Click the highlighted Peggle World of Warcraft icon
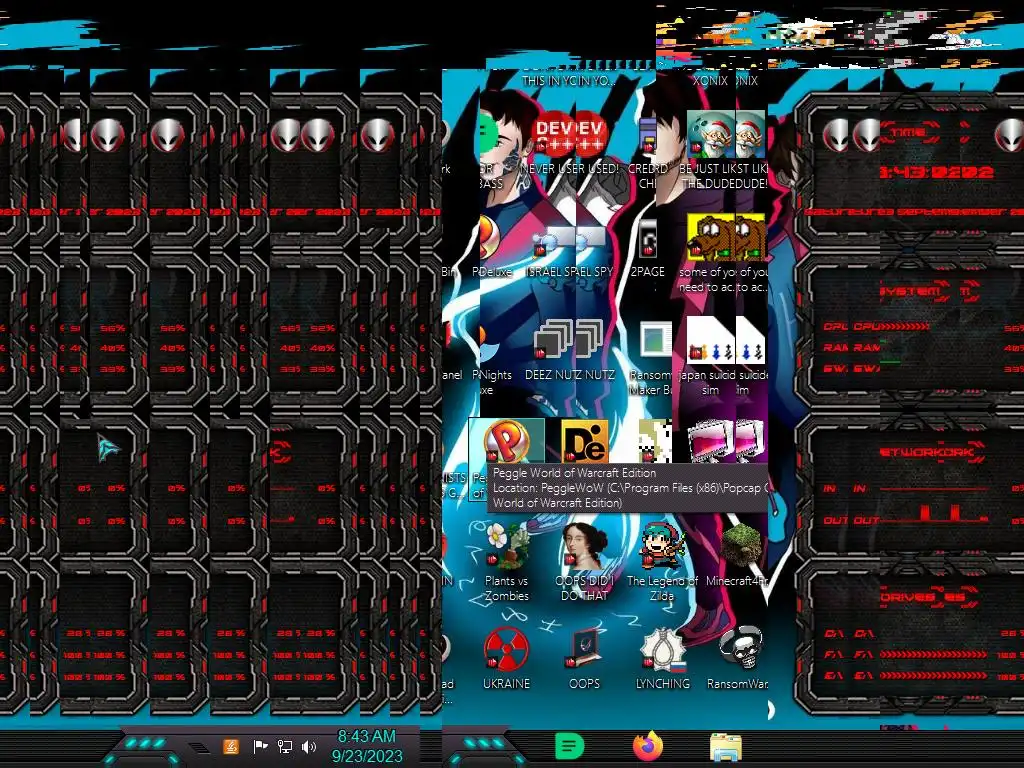 point(507,441)
